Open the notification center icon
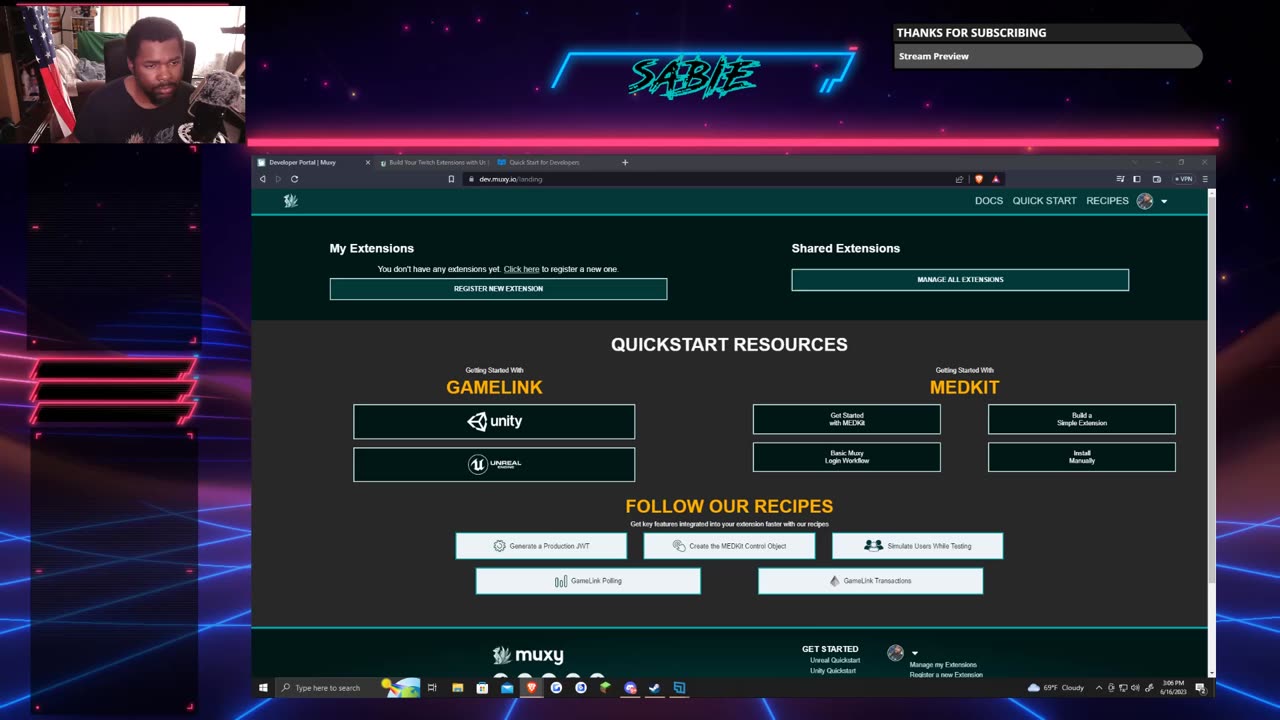Viewport: 1280px width, 720px height. click(x=1201, y=688)
